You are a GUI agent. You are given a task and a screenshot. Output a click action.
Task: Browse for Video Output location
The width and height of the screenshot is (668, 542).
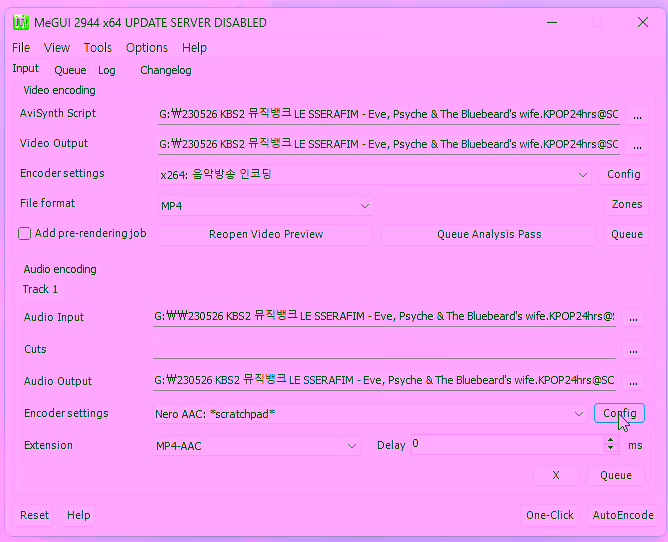[637, 145]
